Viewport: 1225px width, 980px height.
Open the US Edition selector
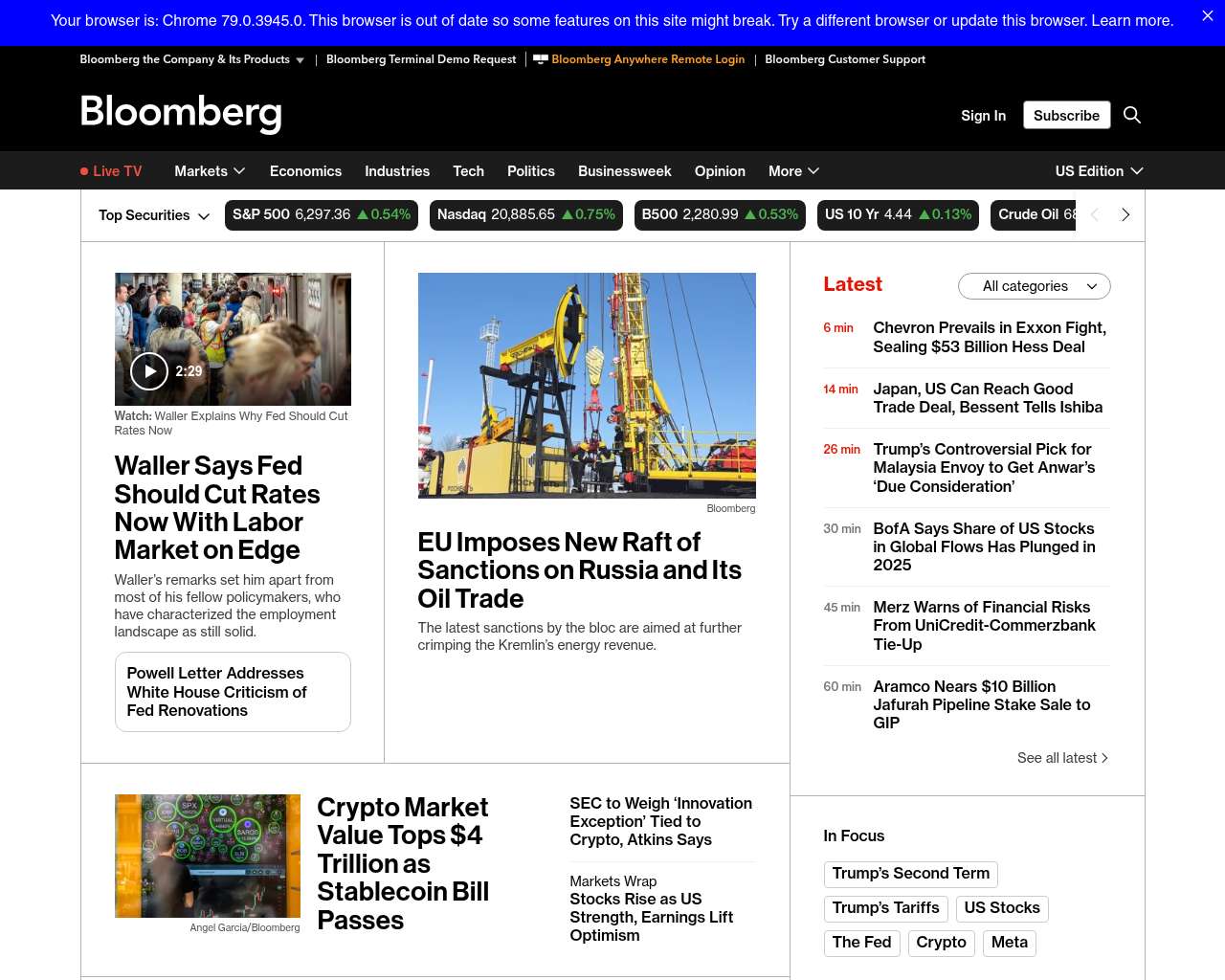1099,171
